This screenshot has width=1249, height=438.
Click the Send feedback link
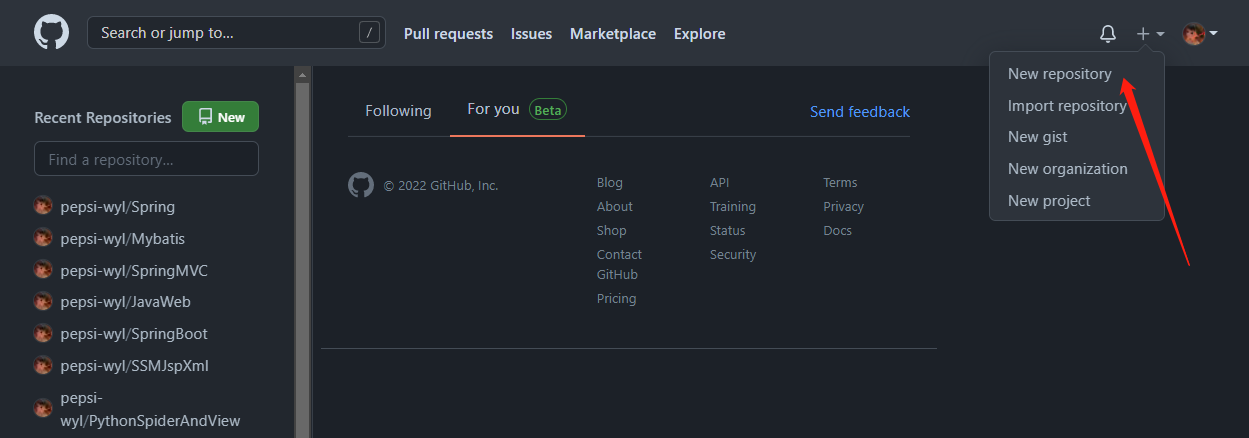pos(860,112)
